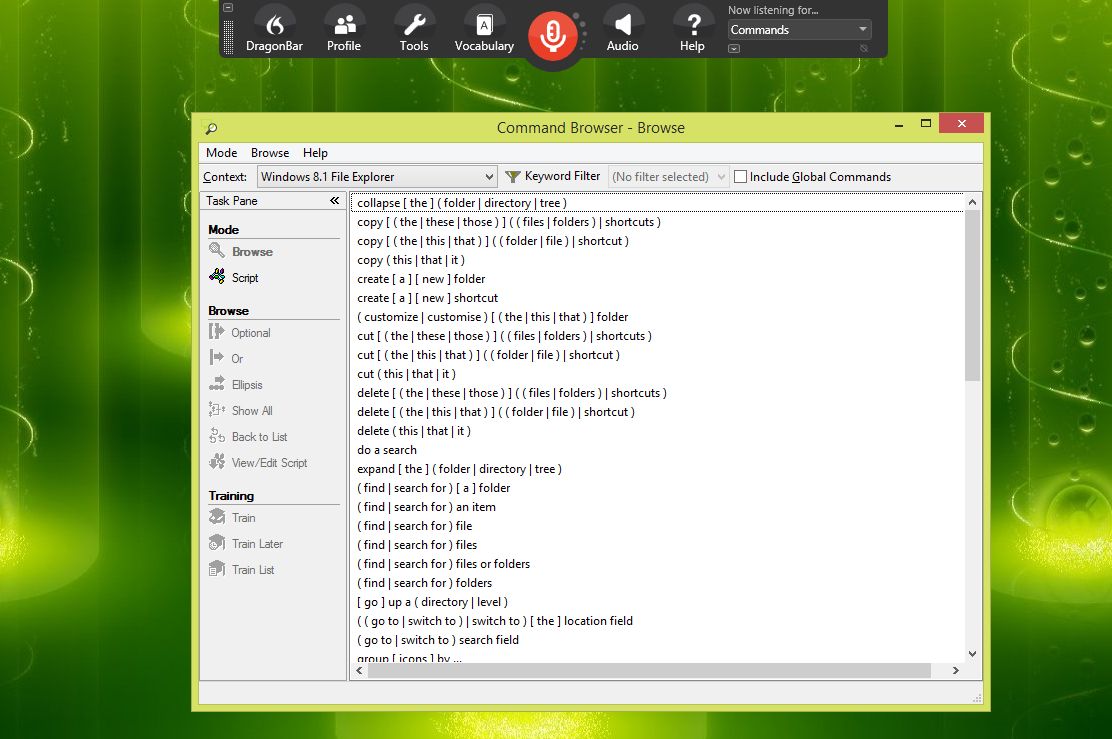The image size is (1112, 739).
Task: Collapse the Task Pane with double chevron
Action: (334, 201)
